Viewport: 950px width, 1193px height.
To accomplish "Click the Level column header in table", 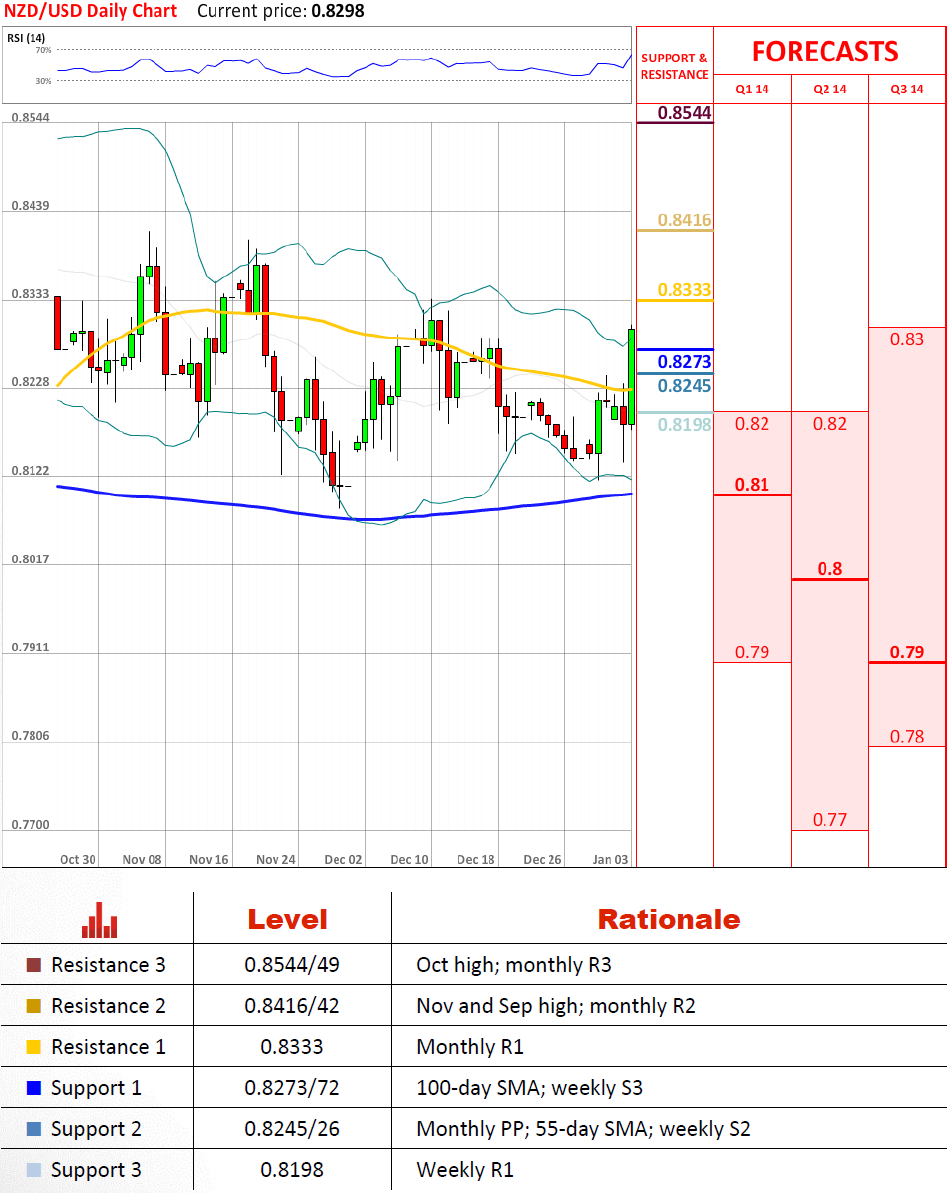I will pyautogui.click(x=287, y=919).
